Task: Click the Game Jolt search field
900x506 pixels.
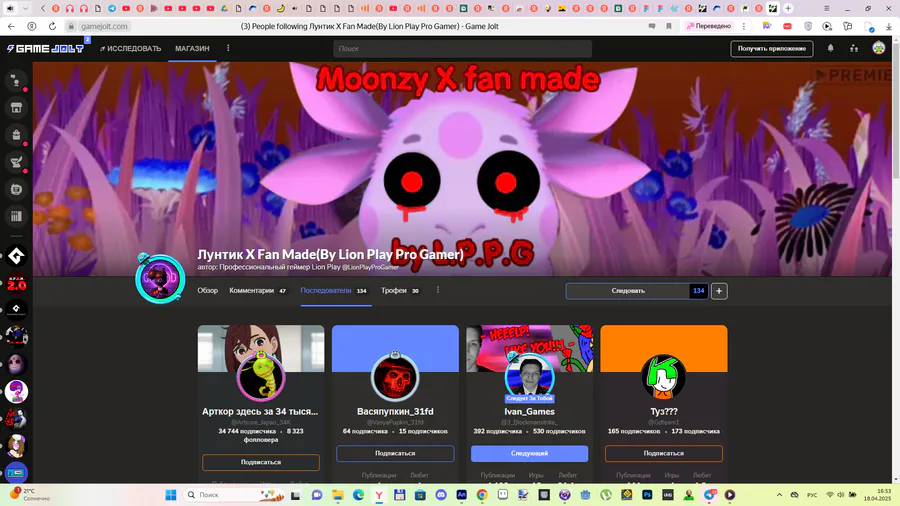Action: pyautogui.click(x=462, y=49)
